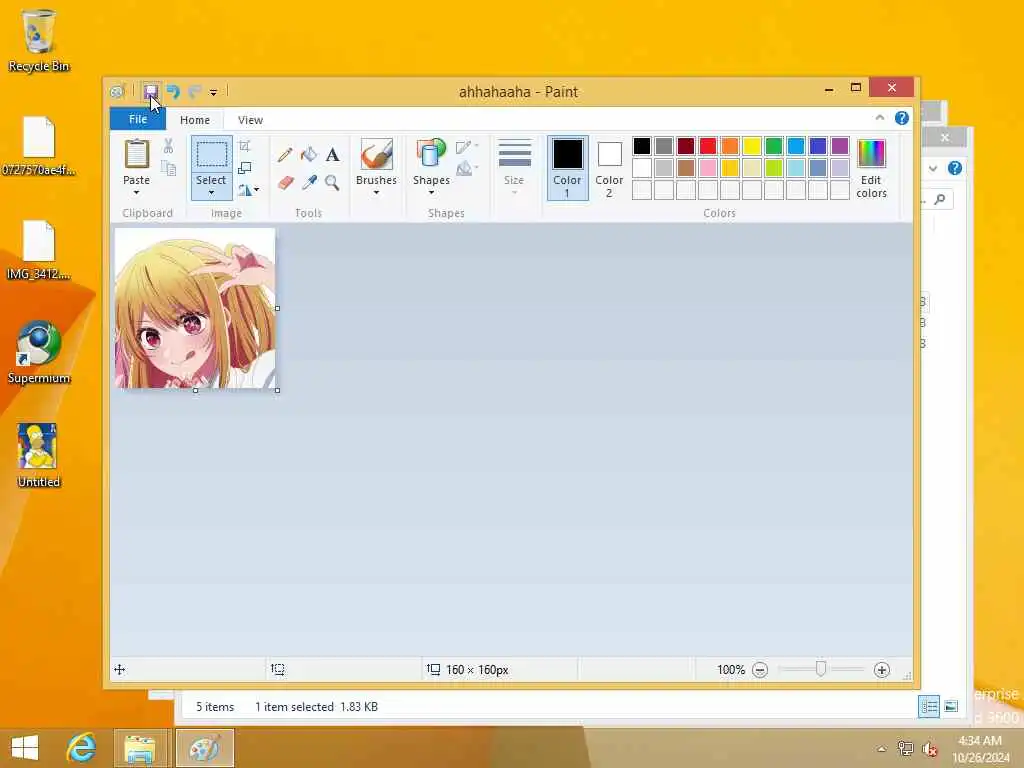Select the Color 1 foreground button
Image resolution: width=1024 pixels, height=768 pixels.
pyautogui.click(x=568, y=168)
